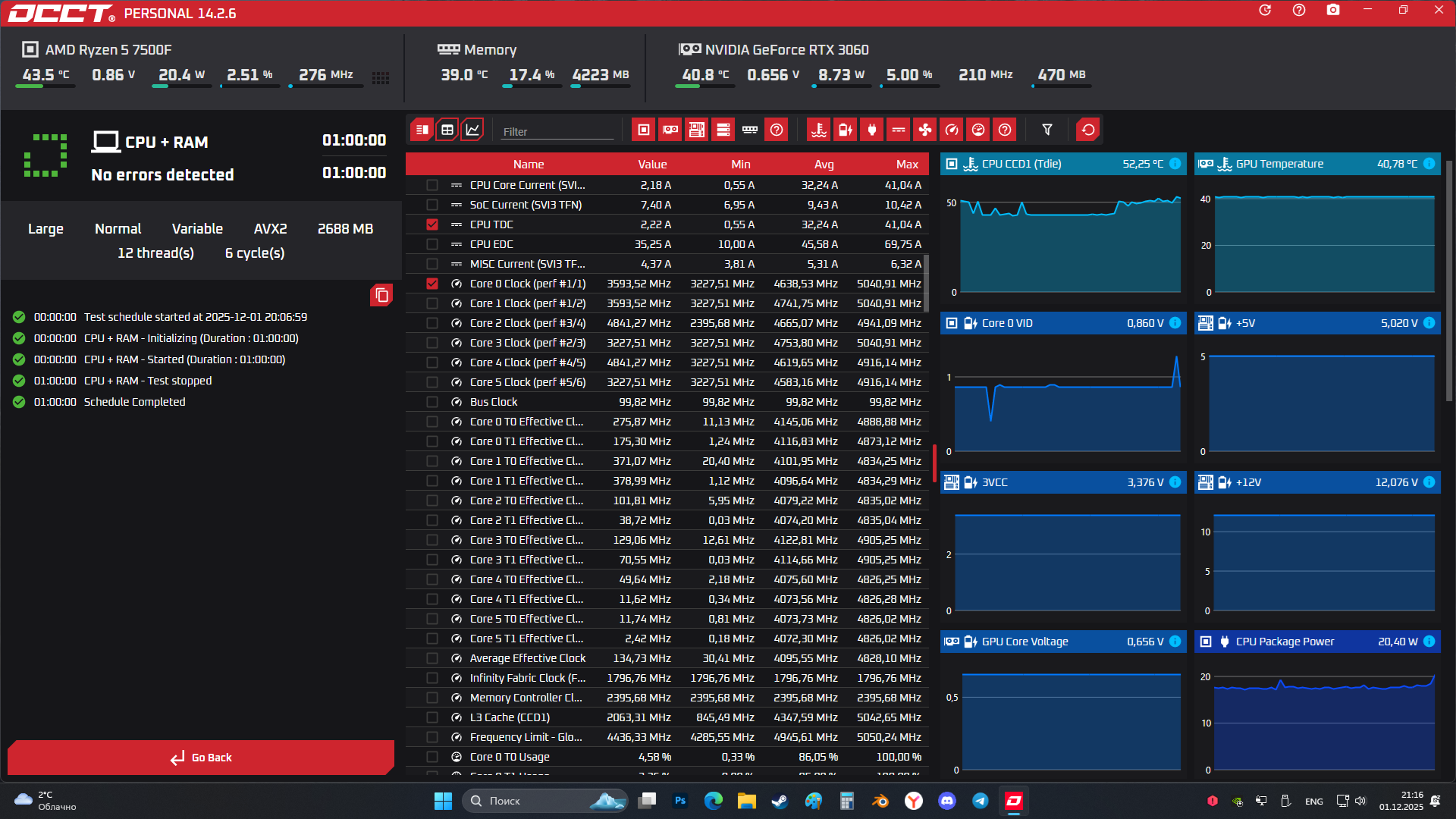1456x819 pixels.
Task: Open the funnel filter options
Action: coord(1047,130)
